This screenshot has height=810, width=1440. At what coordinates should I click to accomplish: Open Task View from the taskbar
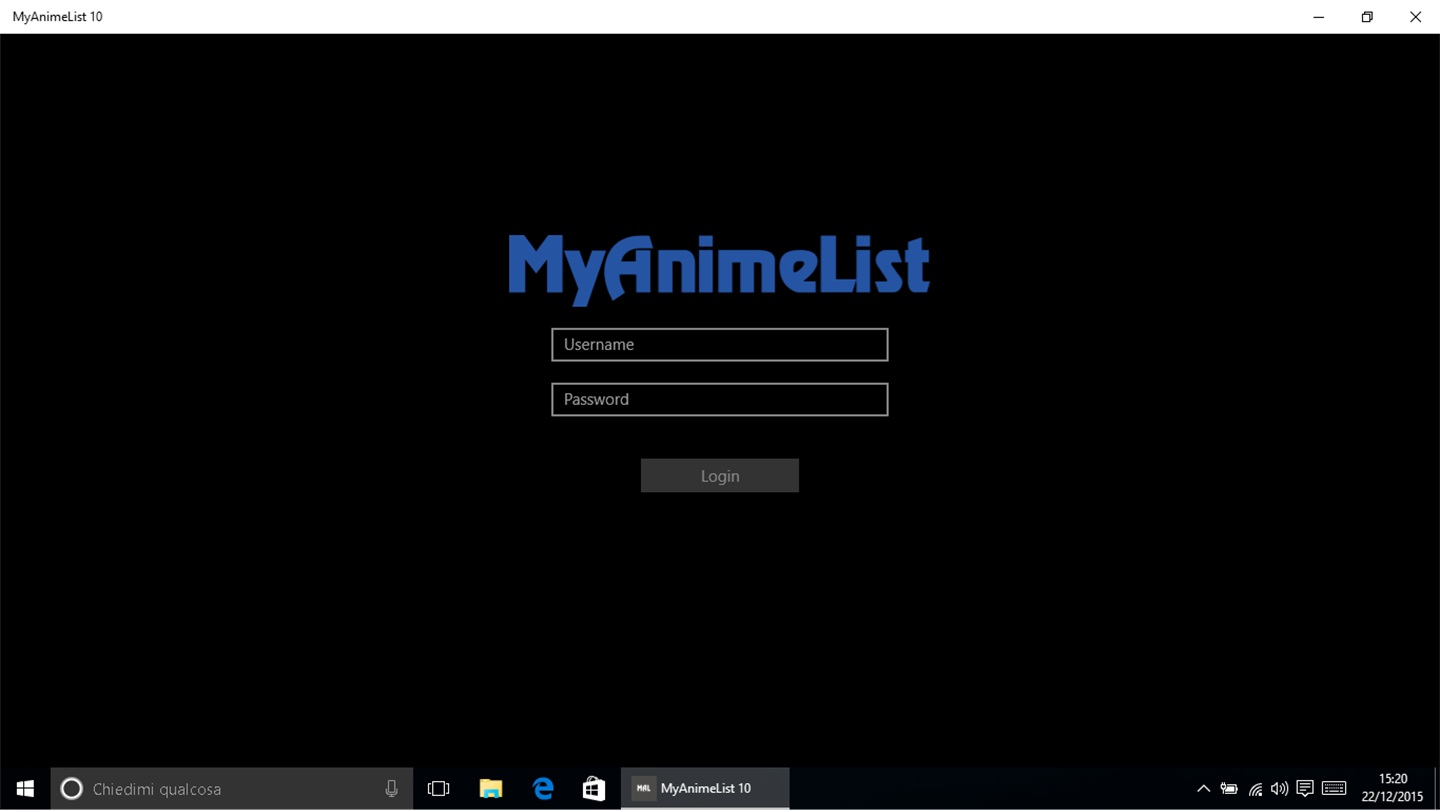point(438,789)
